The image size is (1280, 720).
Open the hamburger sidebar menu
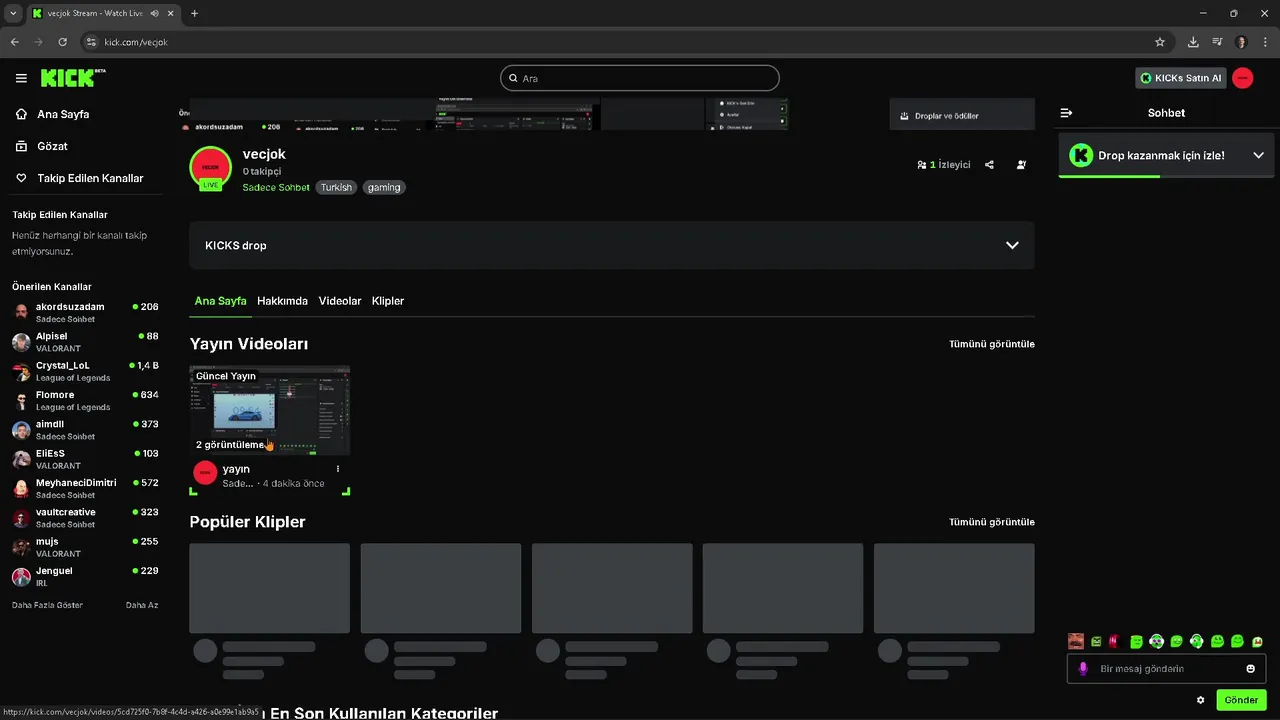click(21, 78)
